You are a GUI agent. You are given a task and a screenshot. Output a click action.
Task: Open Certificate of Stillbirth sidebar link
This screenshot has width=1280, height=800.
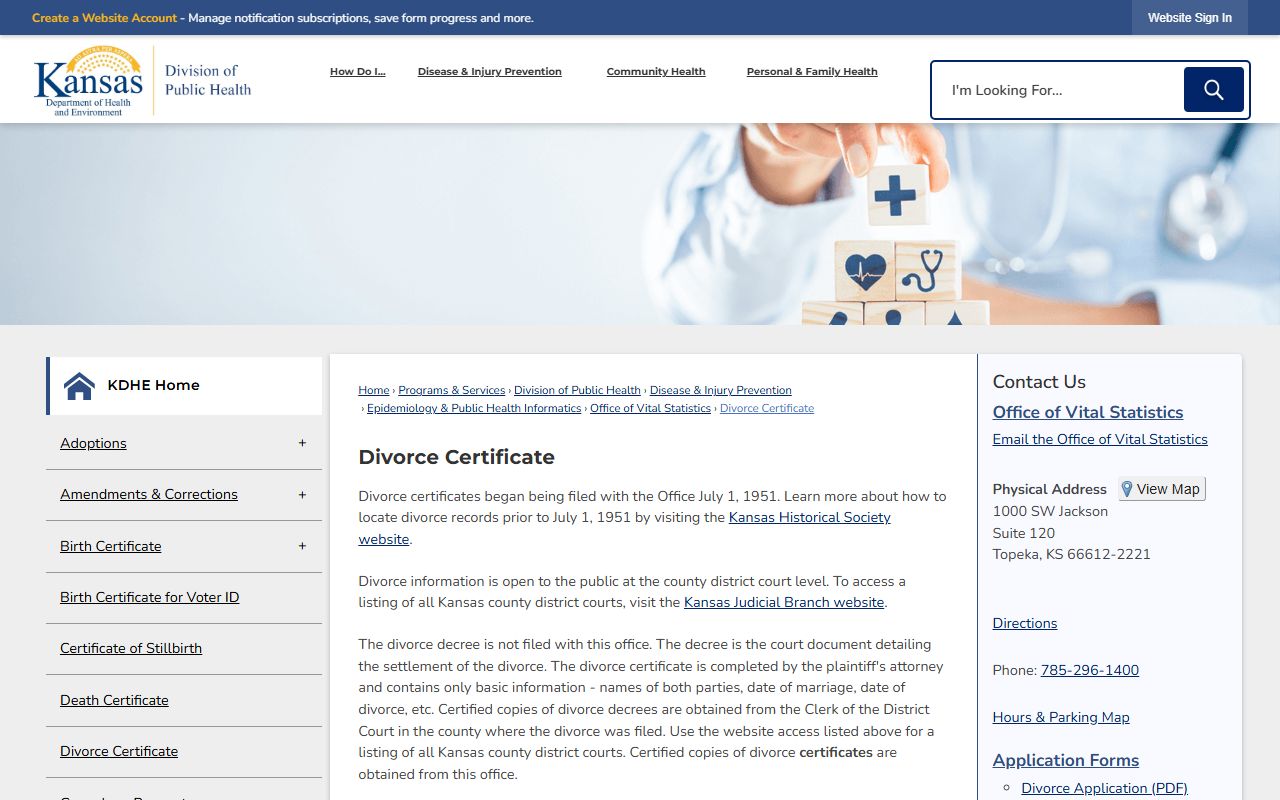click(x=131, y=648)
